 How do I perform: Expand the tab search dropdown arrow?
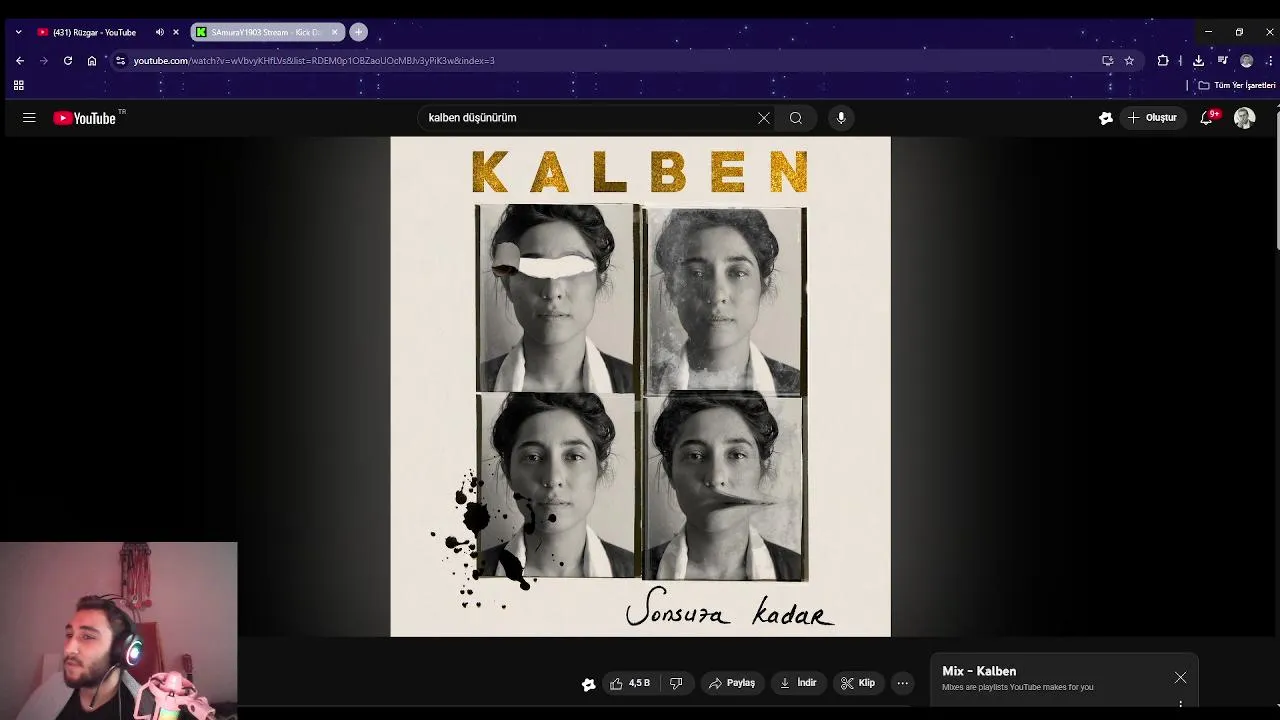(18, 32)
